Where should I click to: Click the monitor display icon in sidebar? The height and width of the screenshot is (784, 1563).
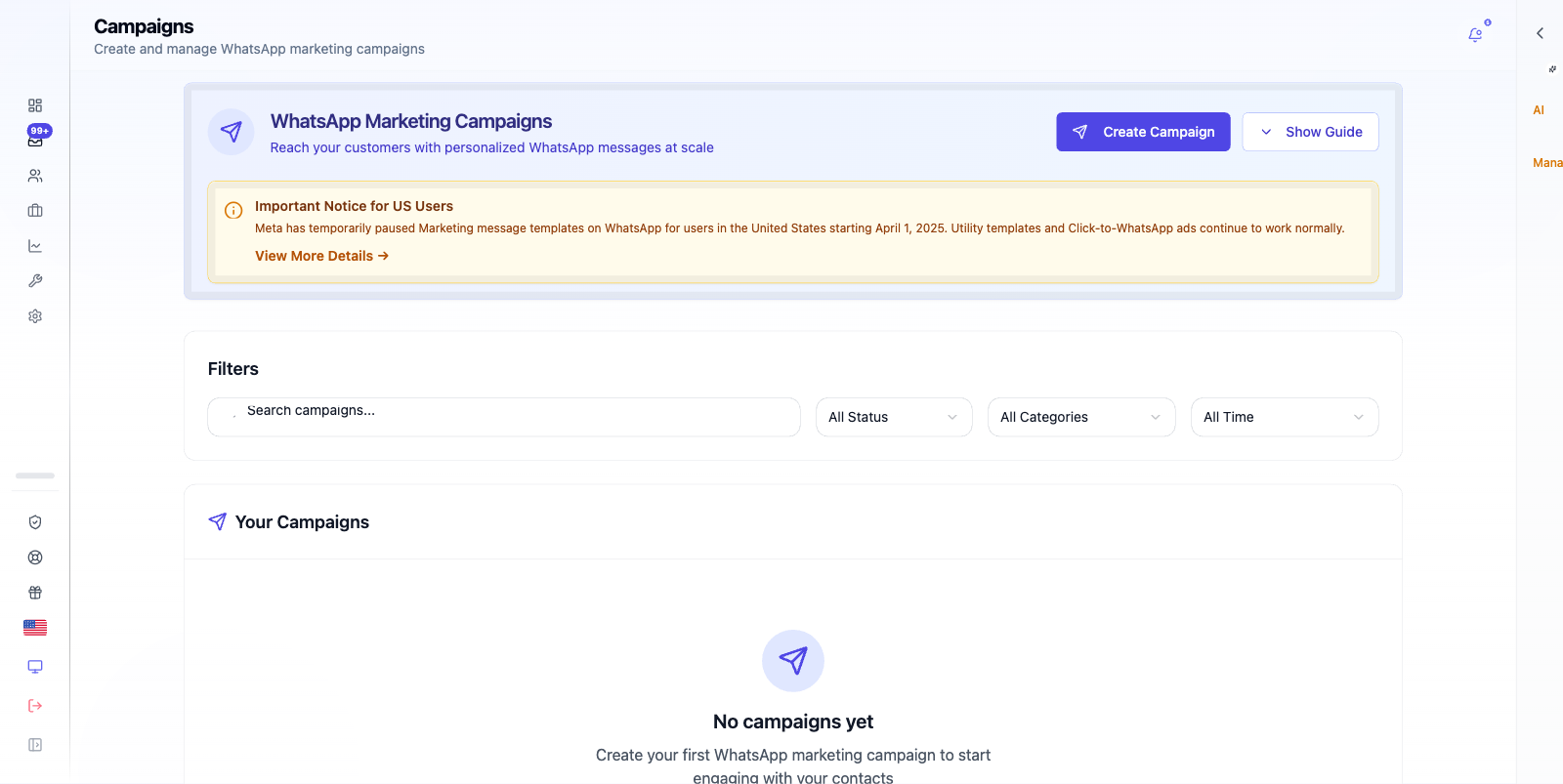[35, 667]
